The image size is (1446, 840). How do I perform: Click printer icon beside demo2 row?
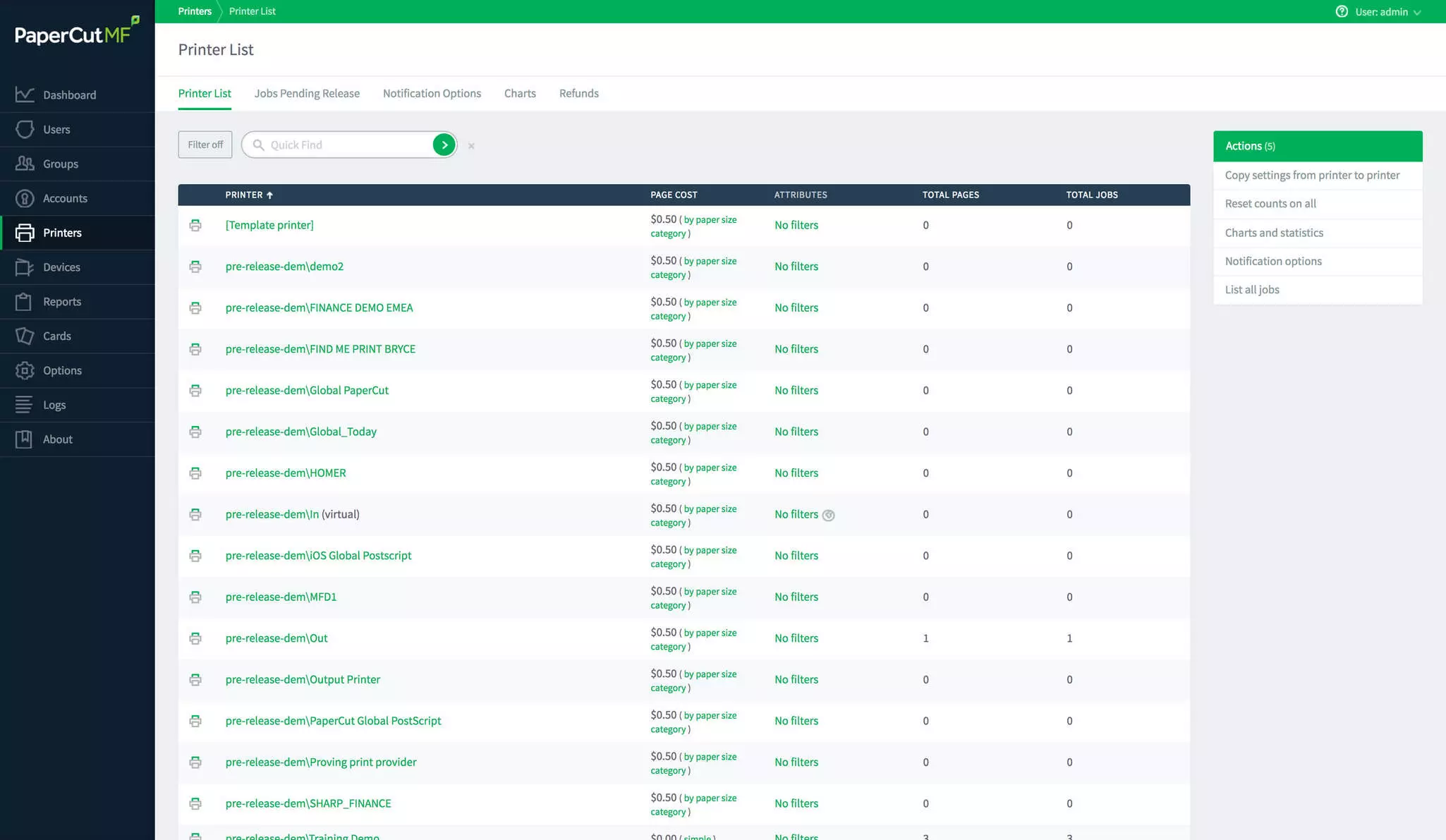click(x=195, y=267)
